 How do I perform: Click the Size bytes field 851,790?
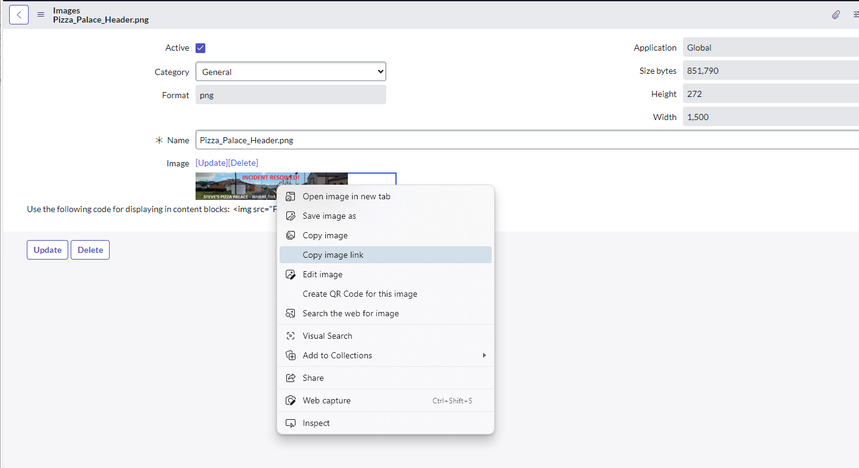tap(771, 71)
